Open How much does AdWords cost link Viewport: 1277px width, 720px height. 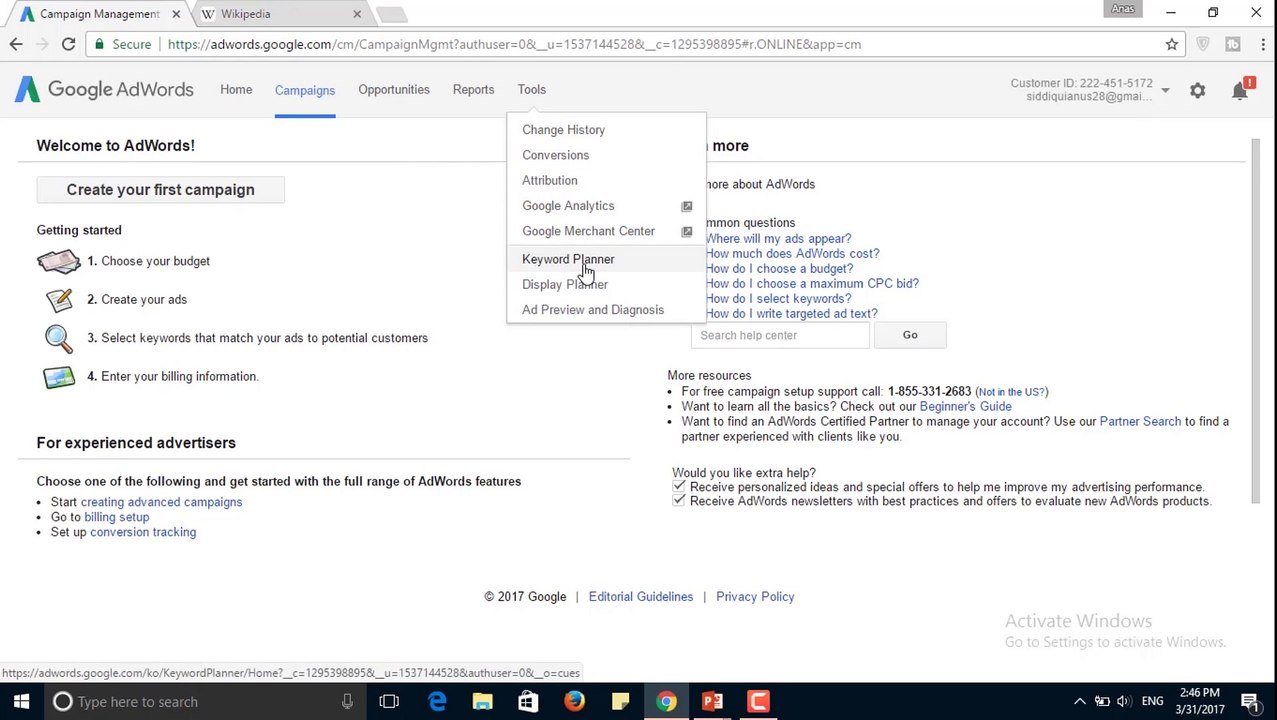792,254
